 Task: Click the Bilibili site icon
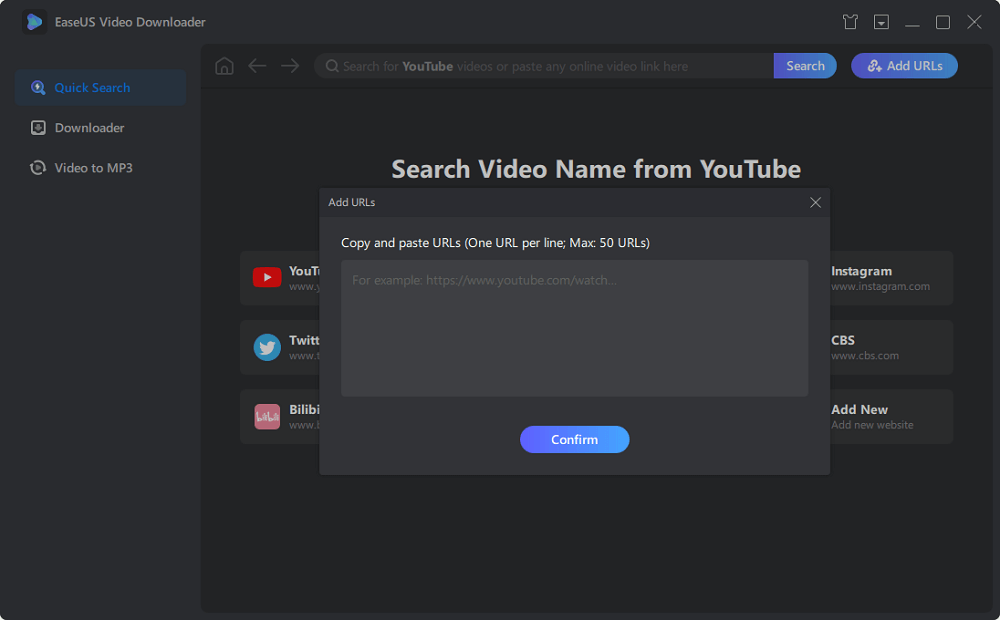(x=267, y=417)
